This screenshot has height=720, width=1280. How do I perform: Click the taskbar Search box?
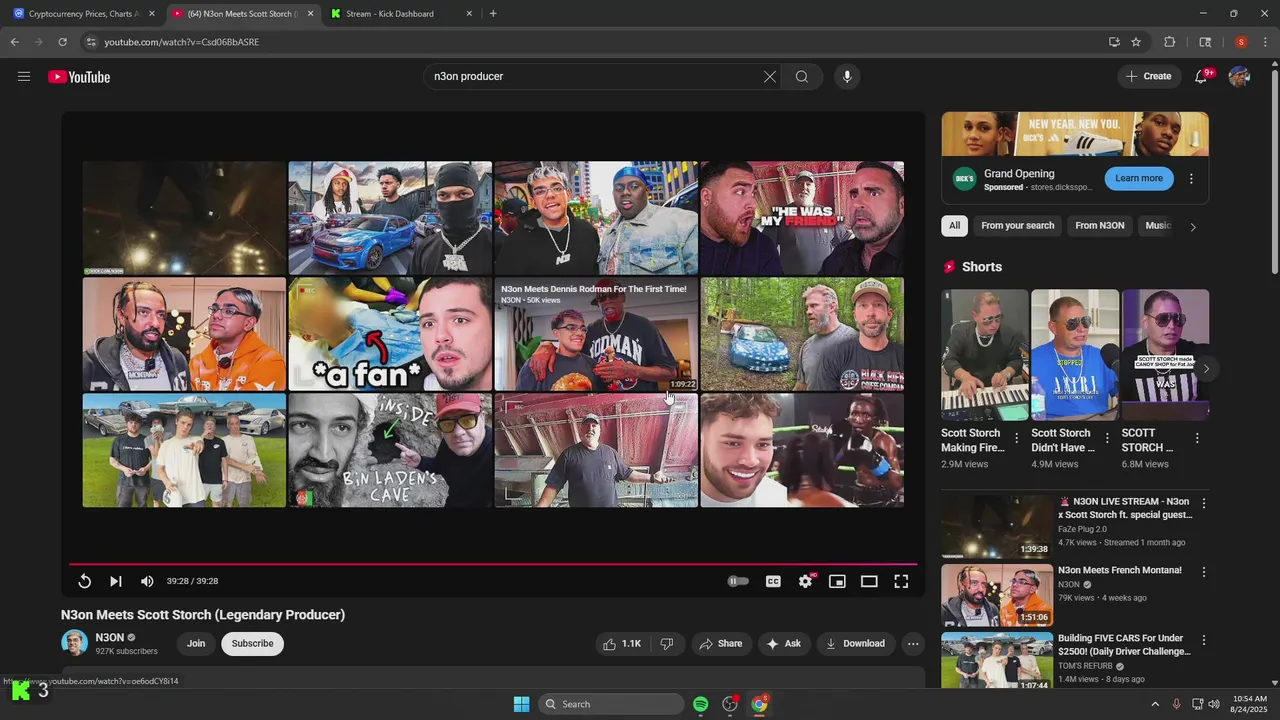coord(611,704)
